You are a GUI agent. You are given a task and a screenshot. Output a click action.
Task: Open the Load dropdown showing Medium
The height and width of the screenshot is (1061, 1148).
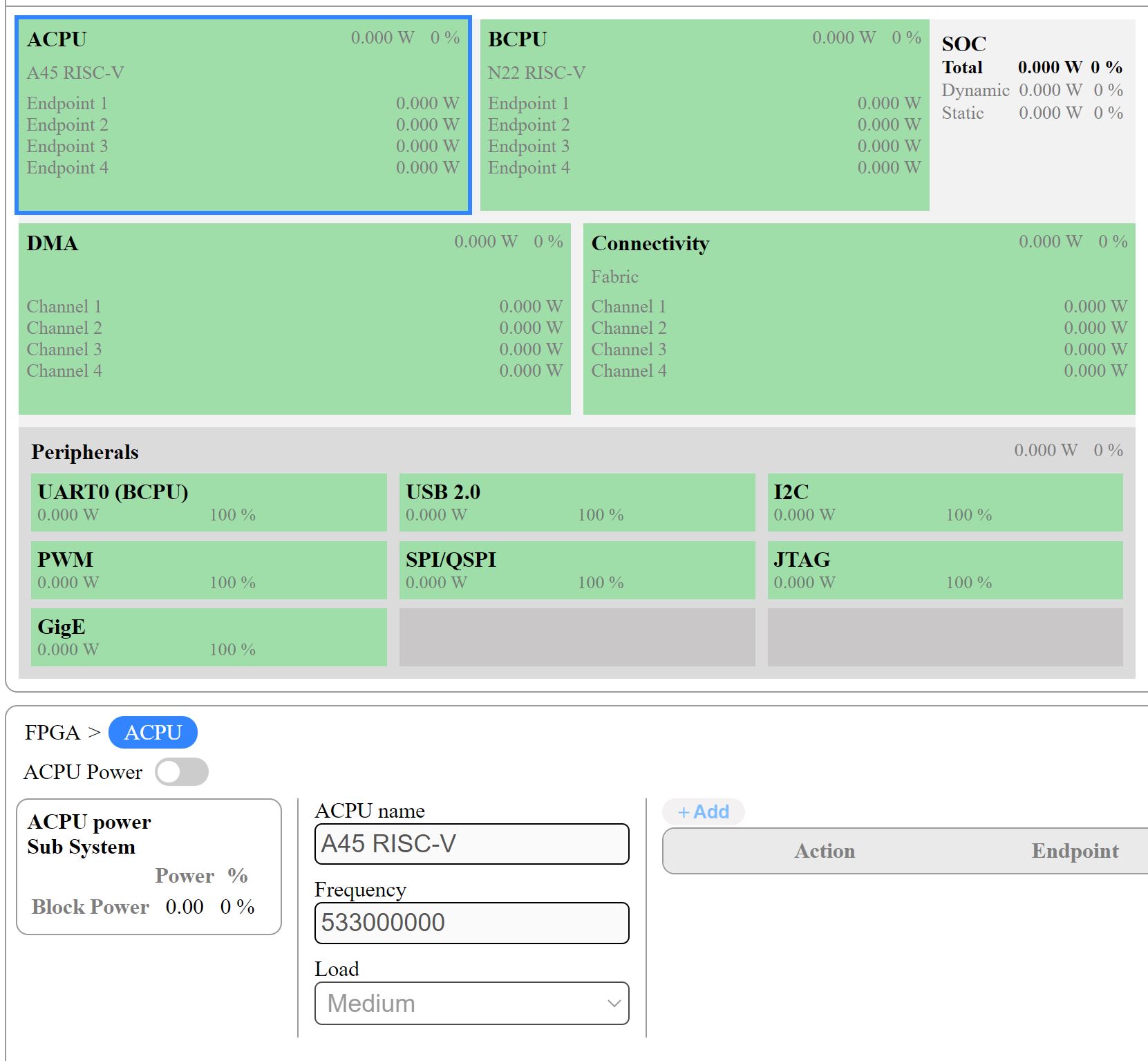(x=471, y=1003)
